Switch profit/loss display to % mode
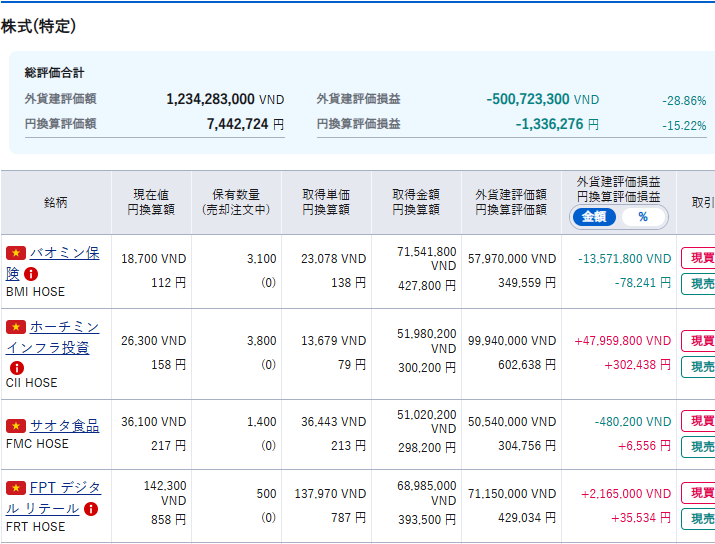715x544 pixels. (x=642, y=217)
